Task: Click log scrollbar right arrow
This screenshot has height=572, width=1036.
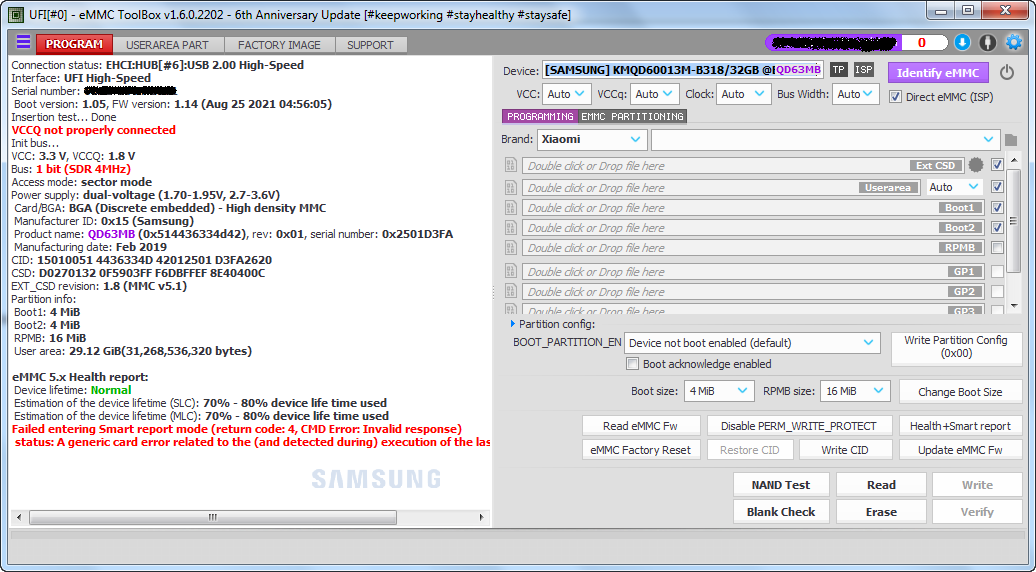Action: [482, 517]
